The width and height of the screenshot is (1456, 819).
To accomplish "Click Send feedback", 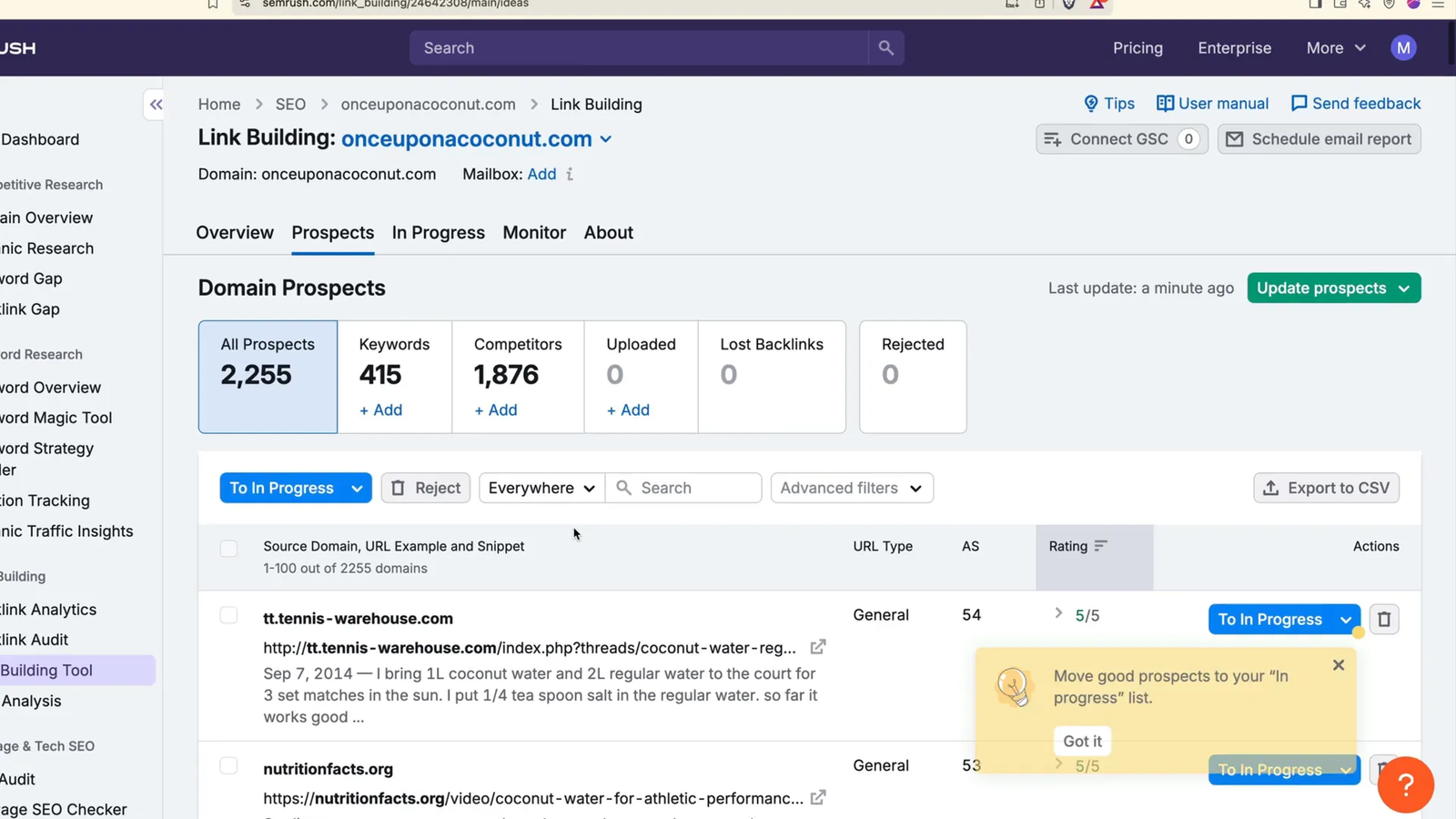I will (1356, 104).
